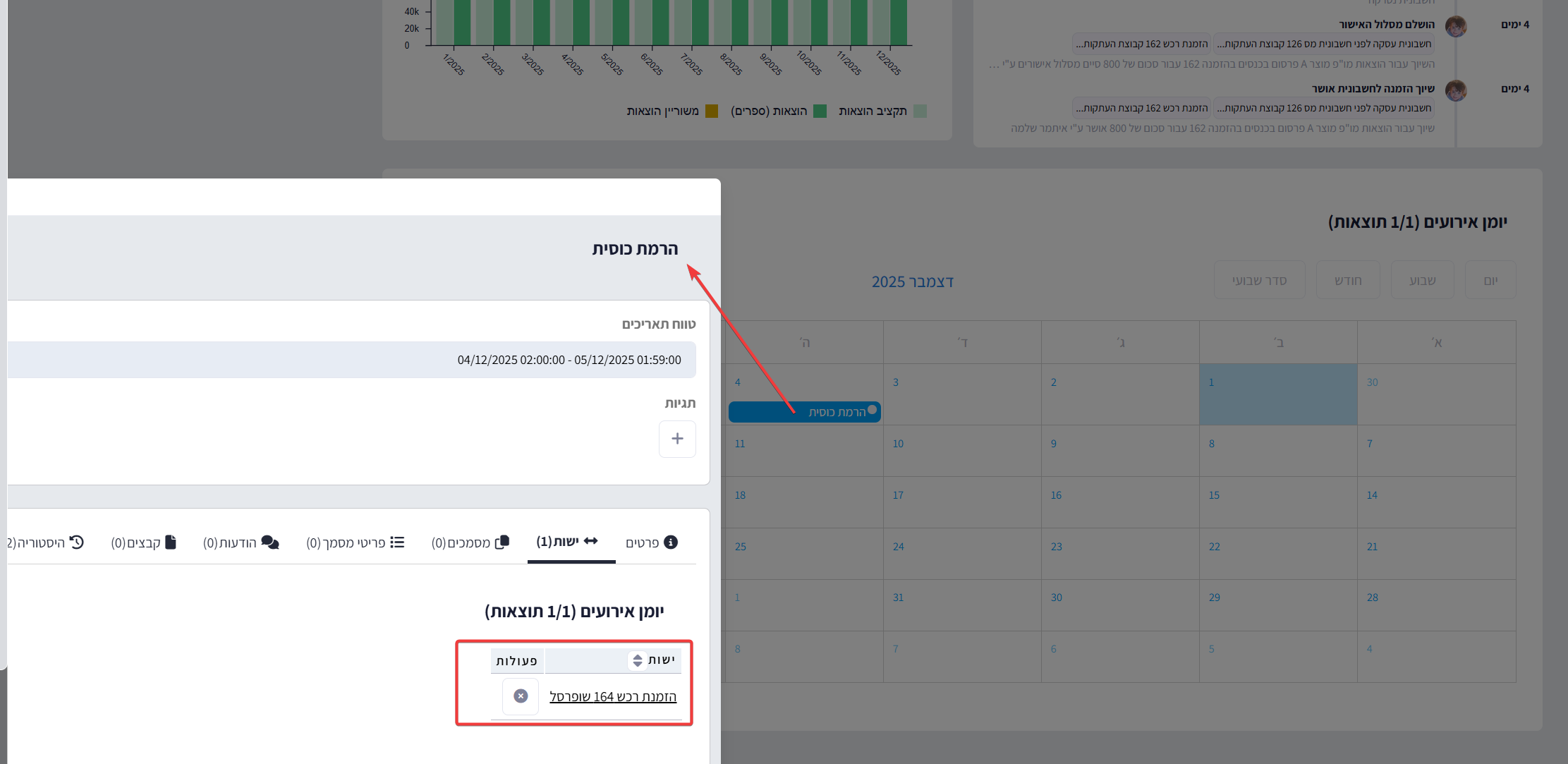This screenshot has height=764, width=1568.
Task: Switch to the ישות (1) tab
Action: 567,542
